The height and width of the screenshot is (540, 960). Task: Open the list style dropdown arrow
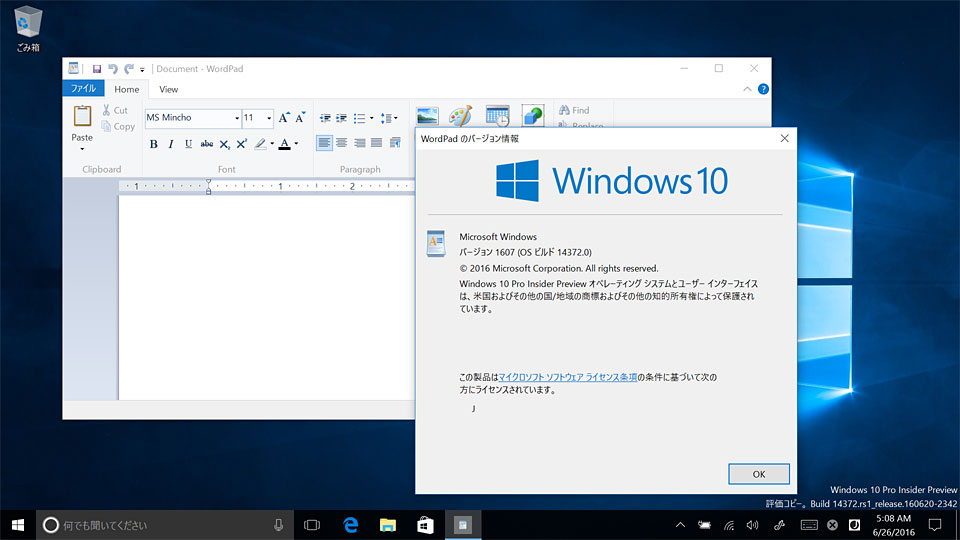372,118
